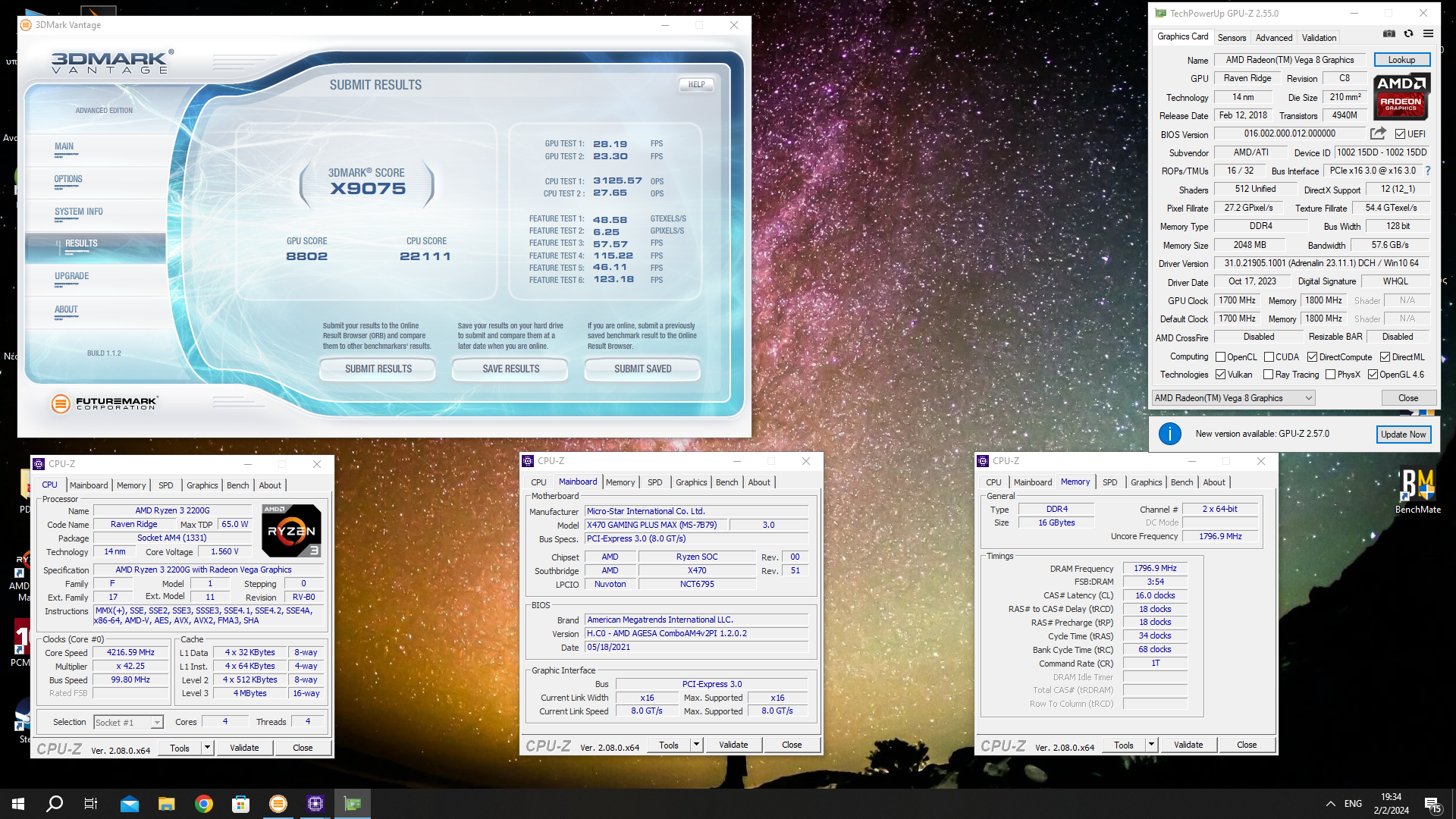Toggle the PhysX checkbox

click(x=1330, y=375)
